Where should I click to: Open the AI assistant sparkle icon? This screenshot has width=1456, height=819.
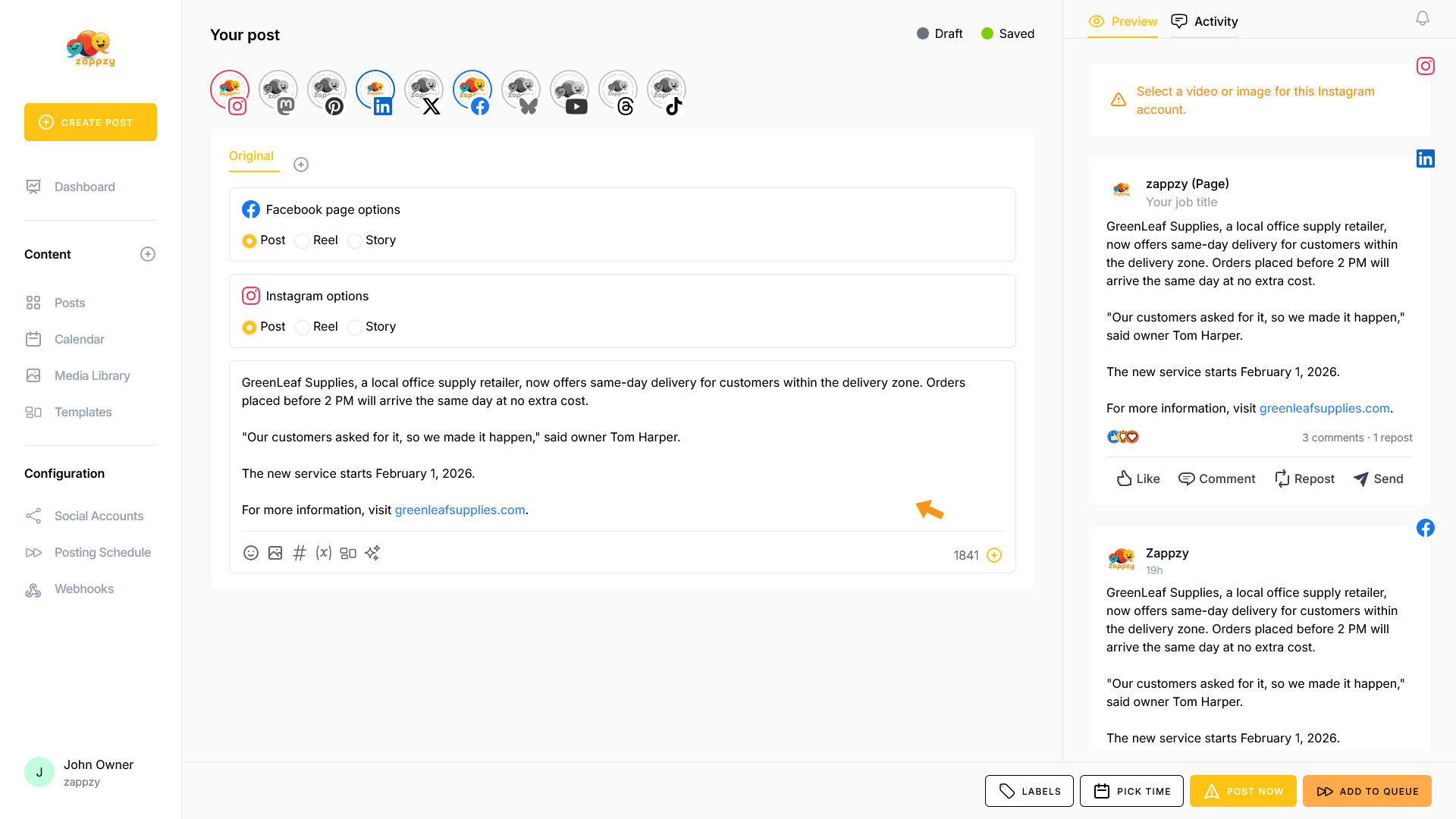(372, 554)
